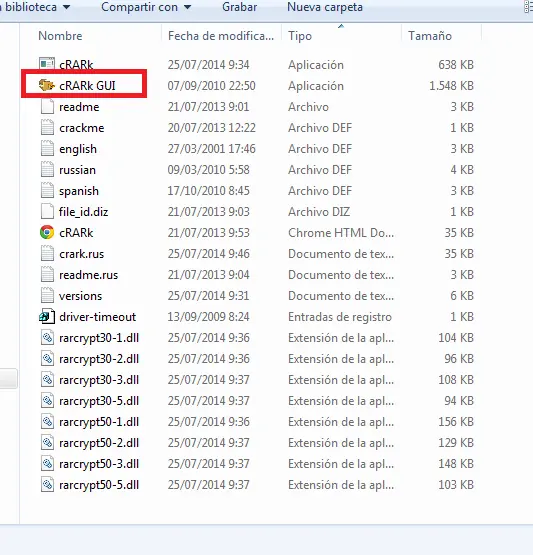The image size is (533, 555).
Task: Select the rarcrypt50-3.dll file icon
Action: (47, 464)
